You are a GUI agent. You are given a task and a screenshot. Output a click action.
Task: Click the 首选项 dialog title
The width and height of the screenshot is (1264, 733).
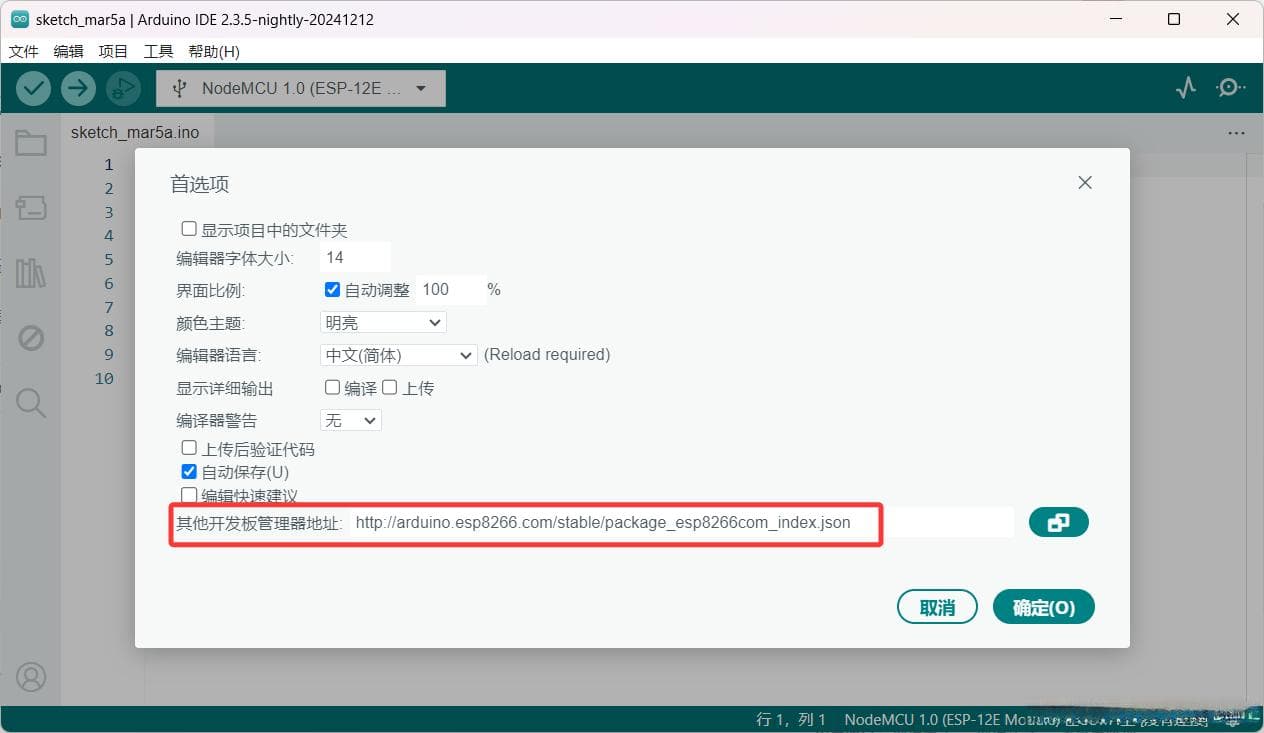point(200,184)
